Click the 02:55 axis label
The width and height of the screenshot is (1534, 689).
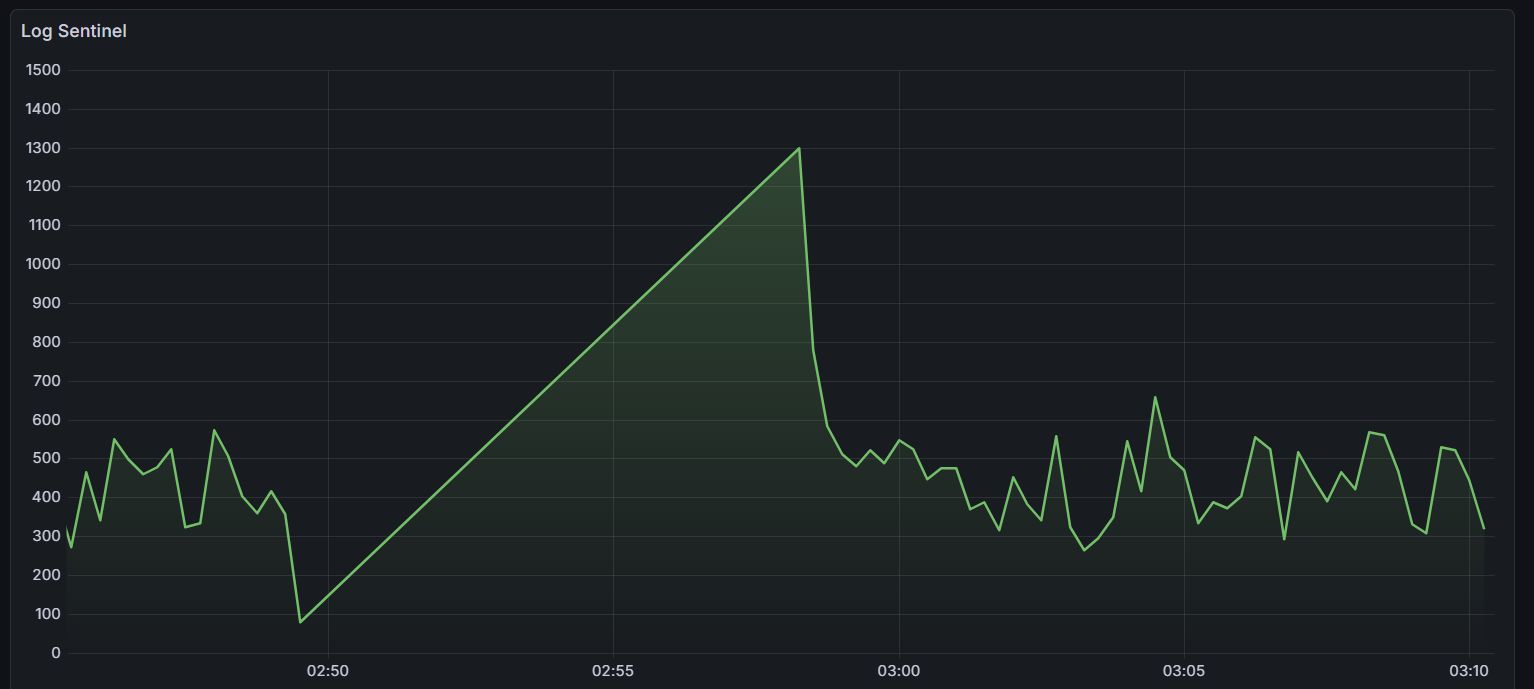pos(613,671)
